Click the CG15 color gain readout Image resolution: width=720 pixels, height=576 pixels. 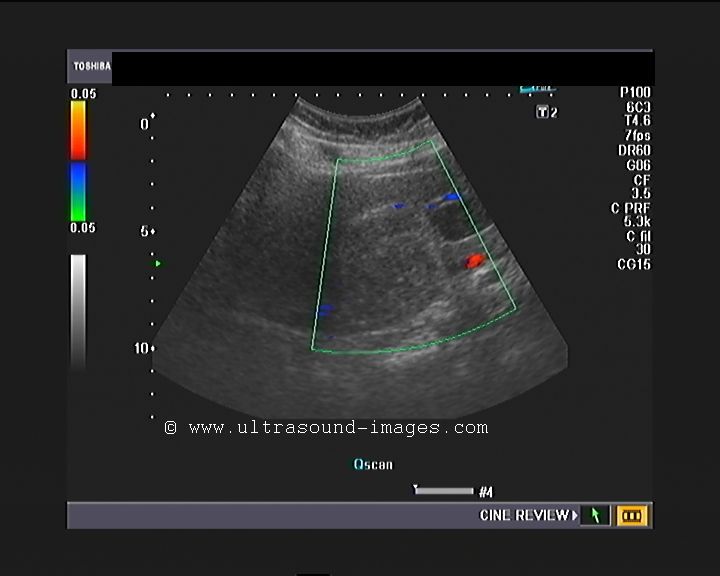tap(635, 264)
